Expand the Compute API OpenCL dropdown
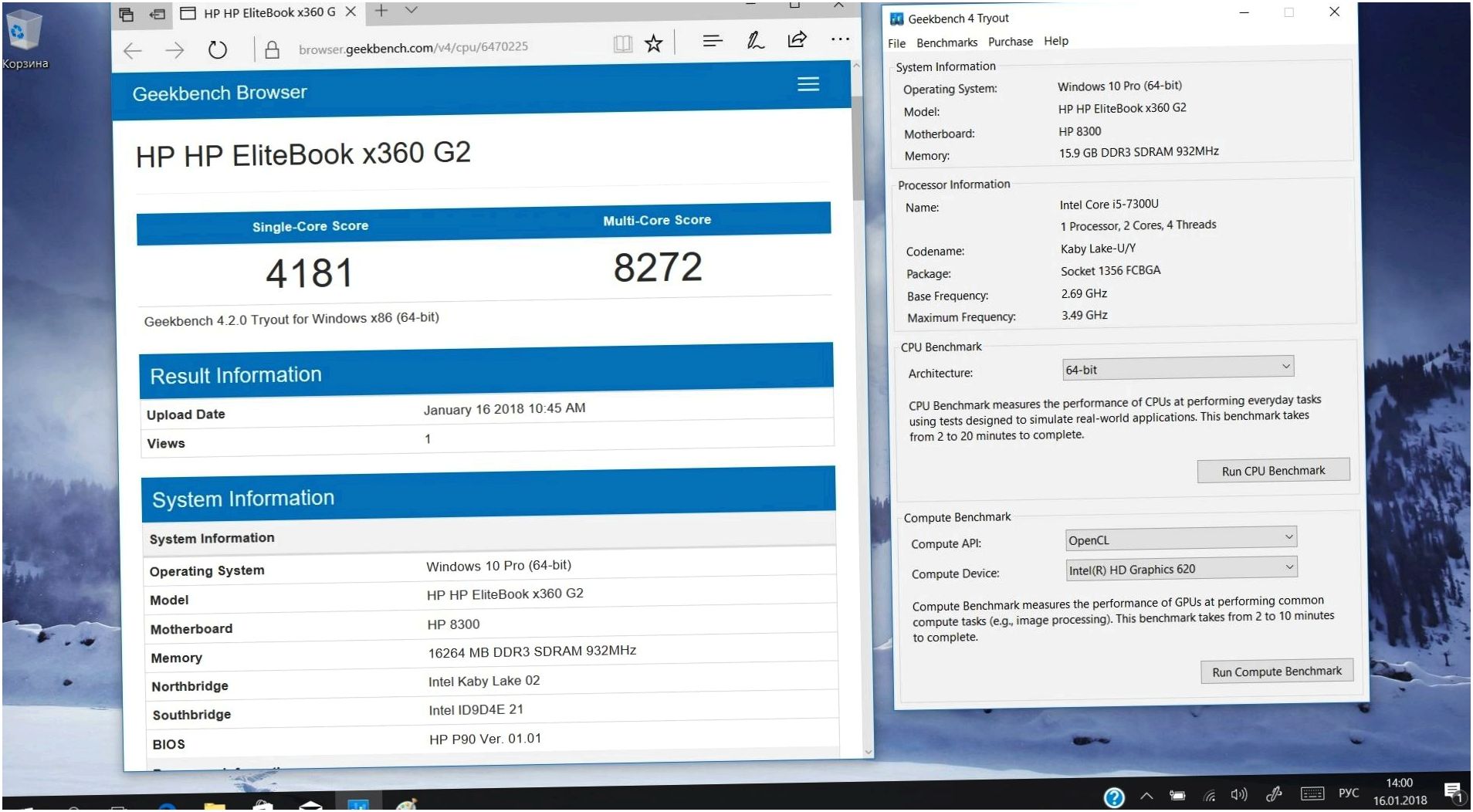Image resolution: width=1473 pixels, height=812 pixels. pyautogui.click(x=1181, y=539)
